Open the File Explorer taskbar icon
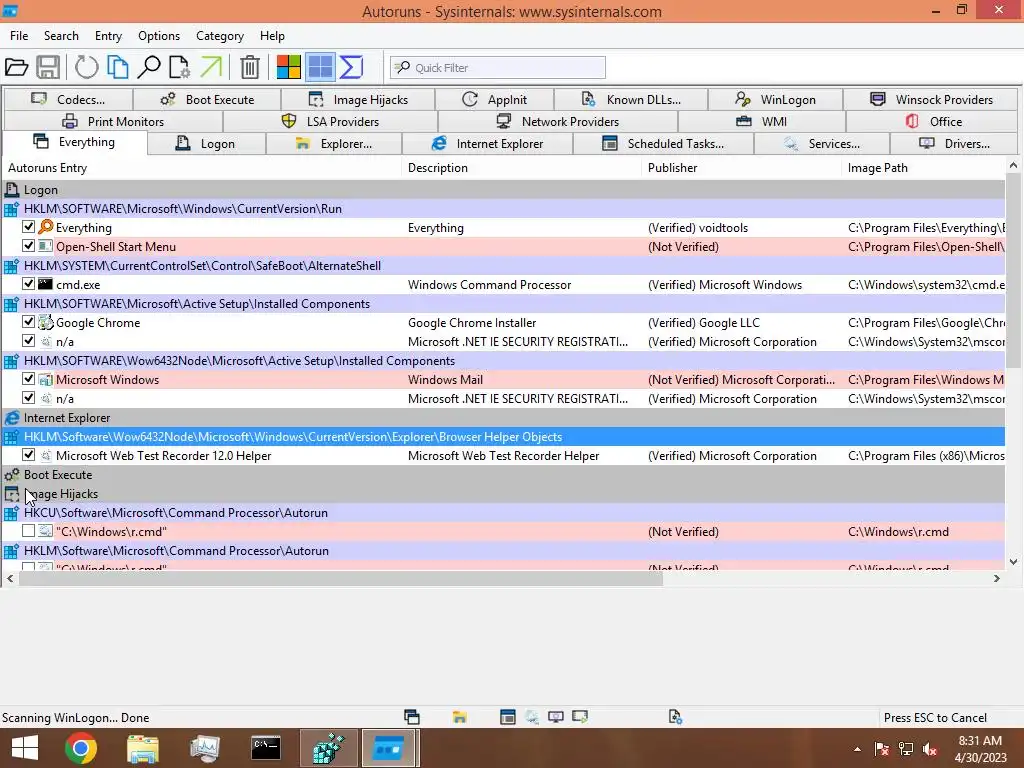This screenshot has width=1024, height=768. click(x=143, y=748)
